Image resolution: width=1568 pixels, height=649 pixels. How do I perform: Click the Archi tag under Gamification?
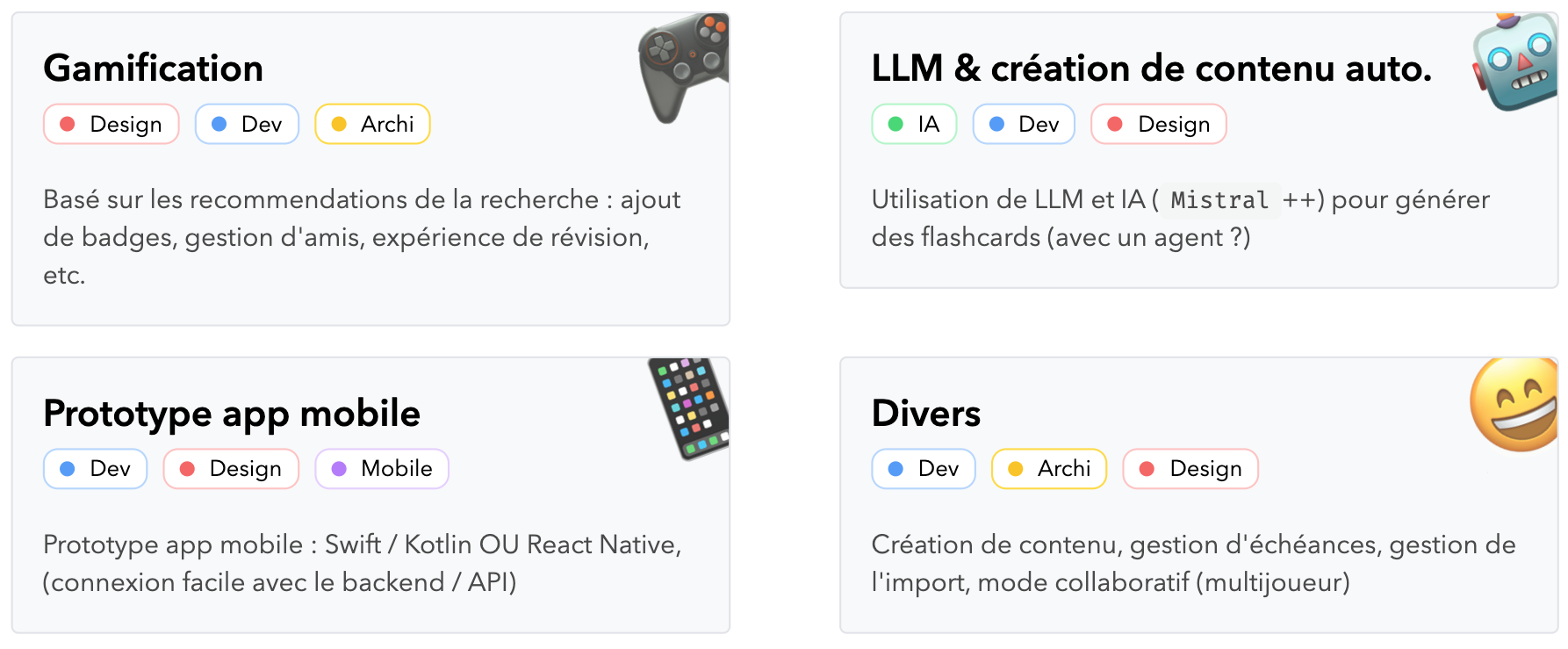pyautogui.click(x=372, y=125)
